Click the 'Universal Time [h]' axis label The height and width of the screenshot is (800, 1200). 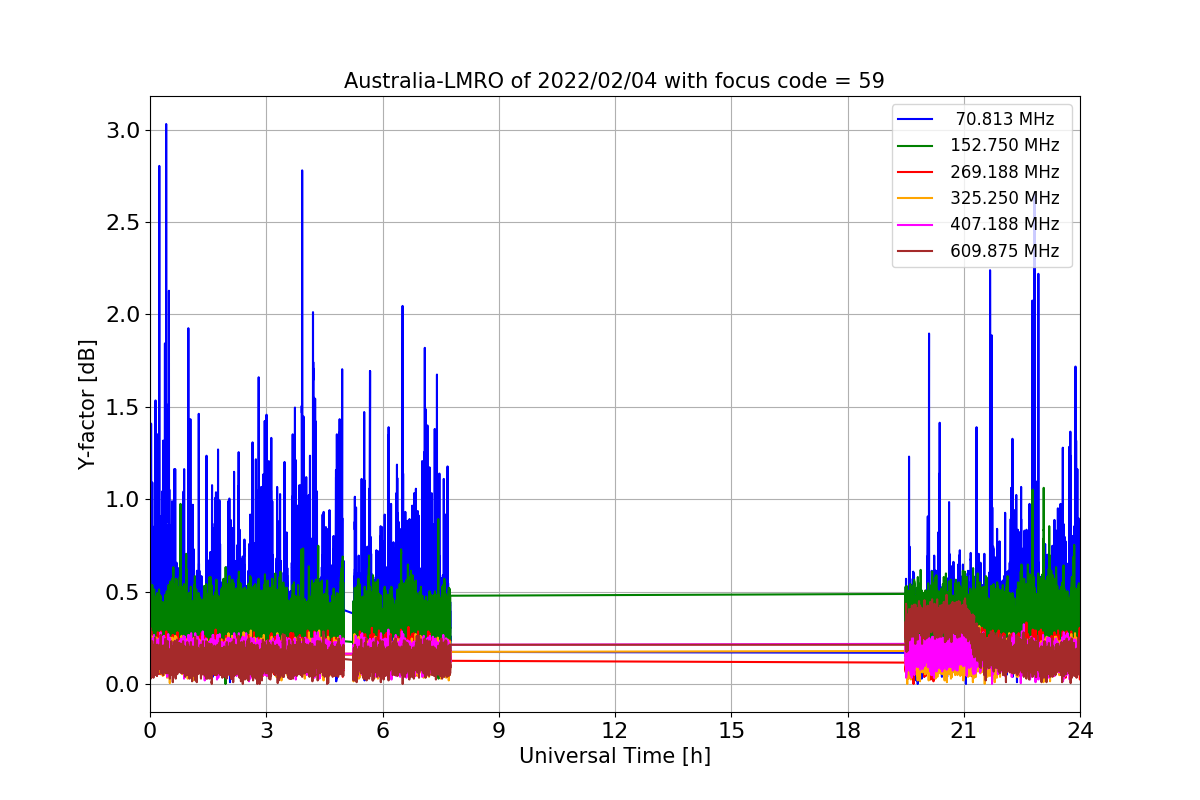614,756
